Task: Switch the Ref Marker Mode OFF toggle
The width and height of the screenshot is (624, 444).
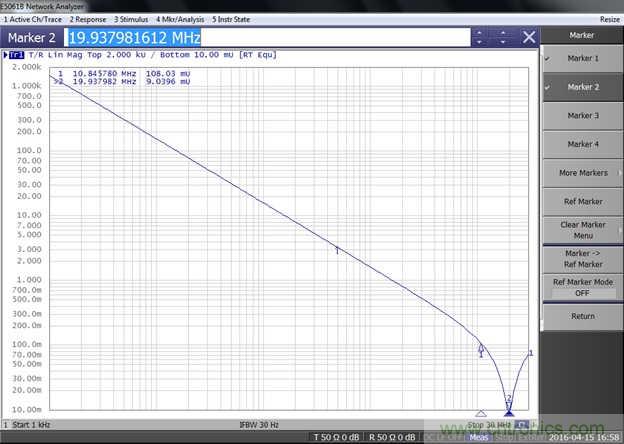Action: [x=582, y=287]
